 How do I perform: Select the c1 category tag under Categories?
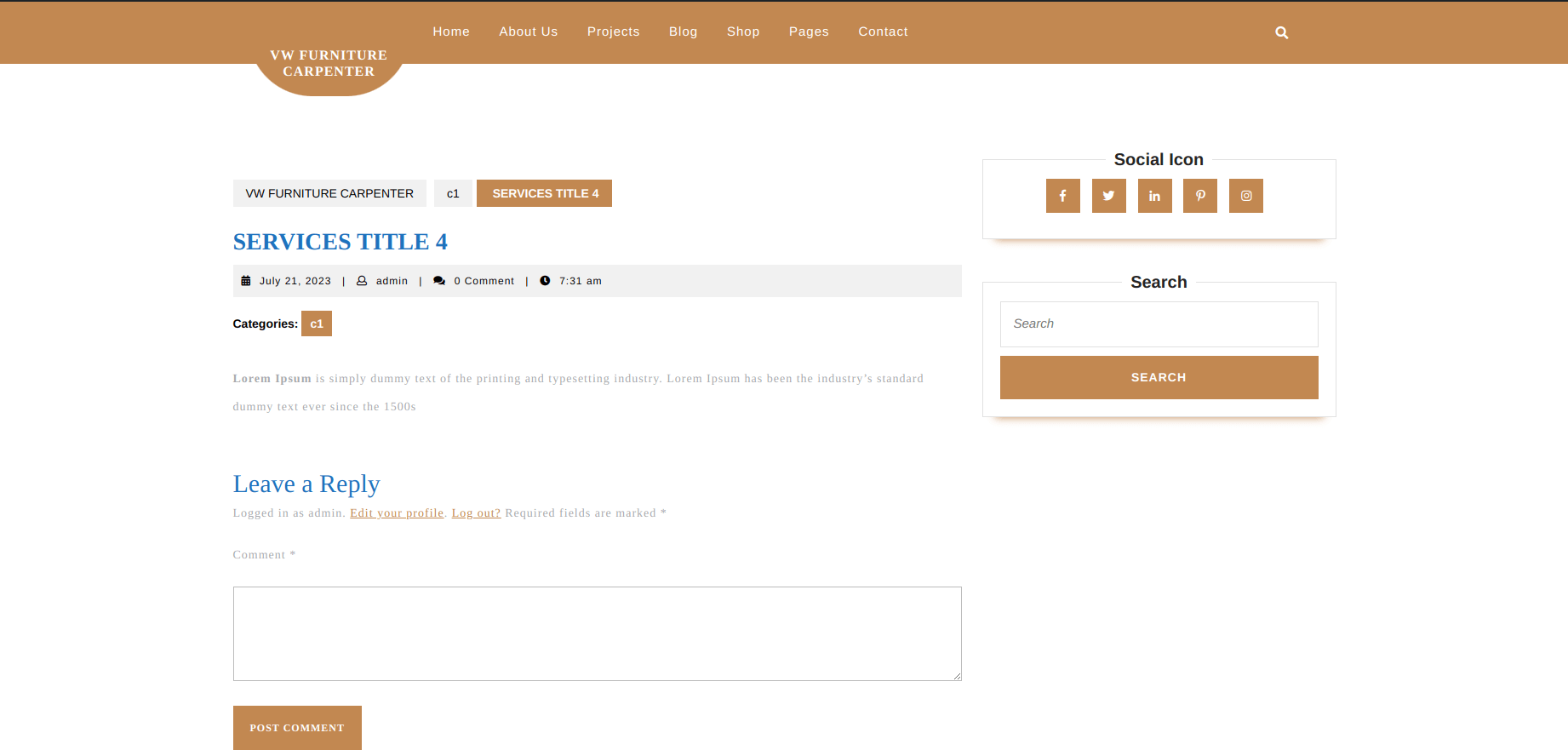tap(317, 323)
